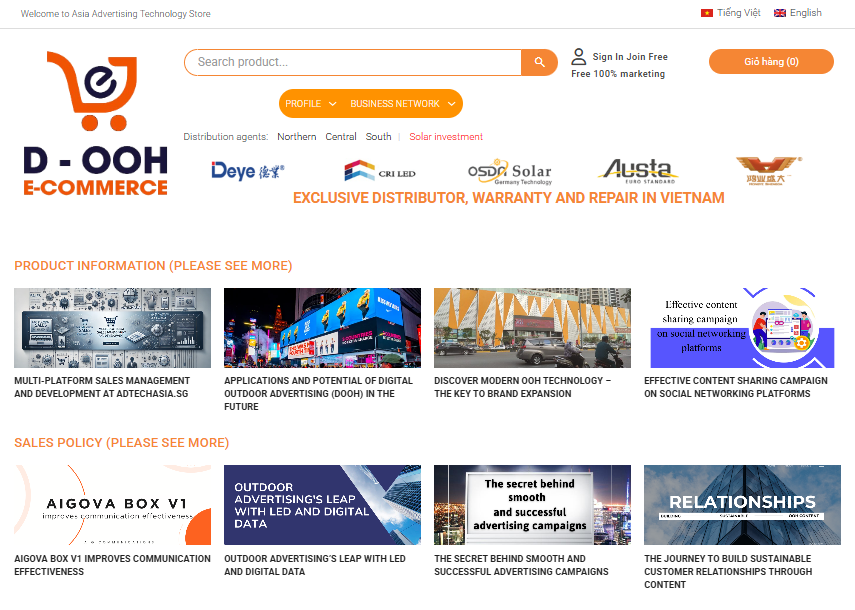Select the Central distribution agent
The image size is (855, 610).
point(341,137)
